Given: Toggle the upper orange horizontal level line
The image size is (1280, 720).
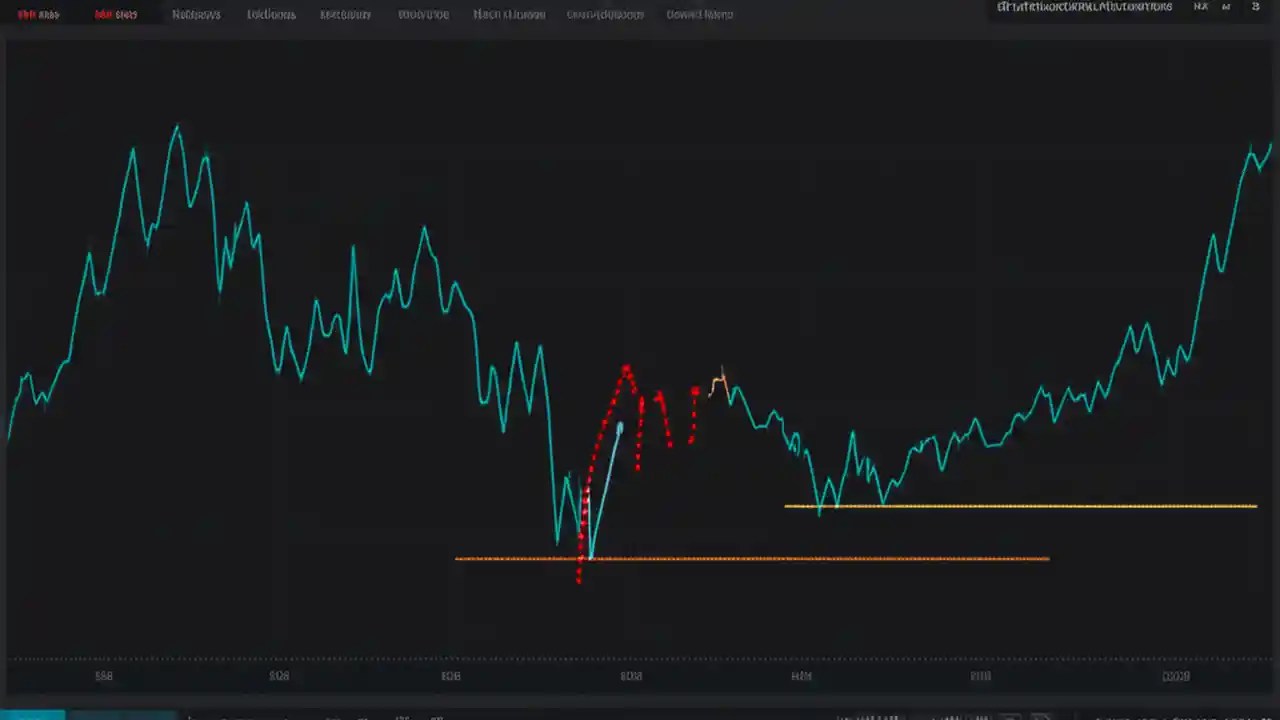Looking at the screenshot, I should coord(1020,506).
